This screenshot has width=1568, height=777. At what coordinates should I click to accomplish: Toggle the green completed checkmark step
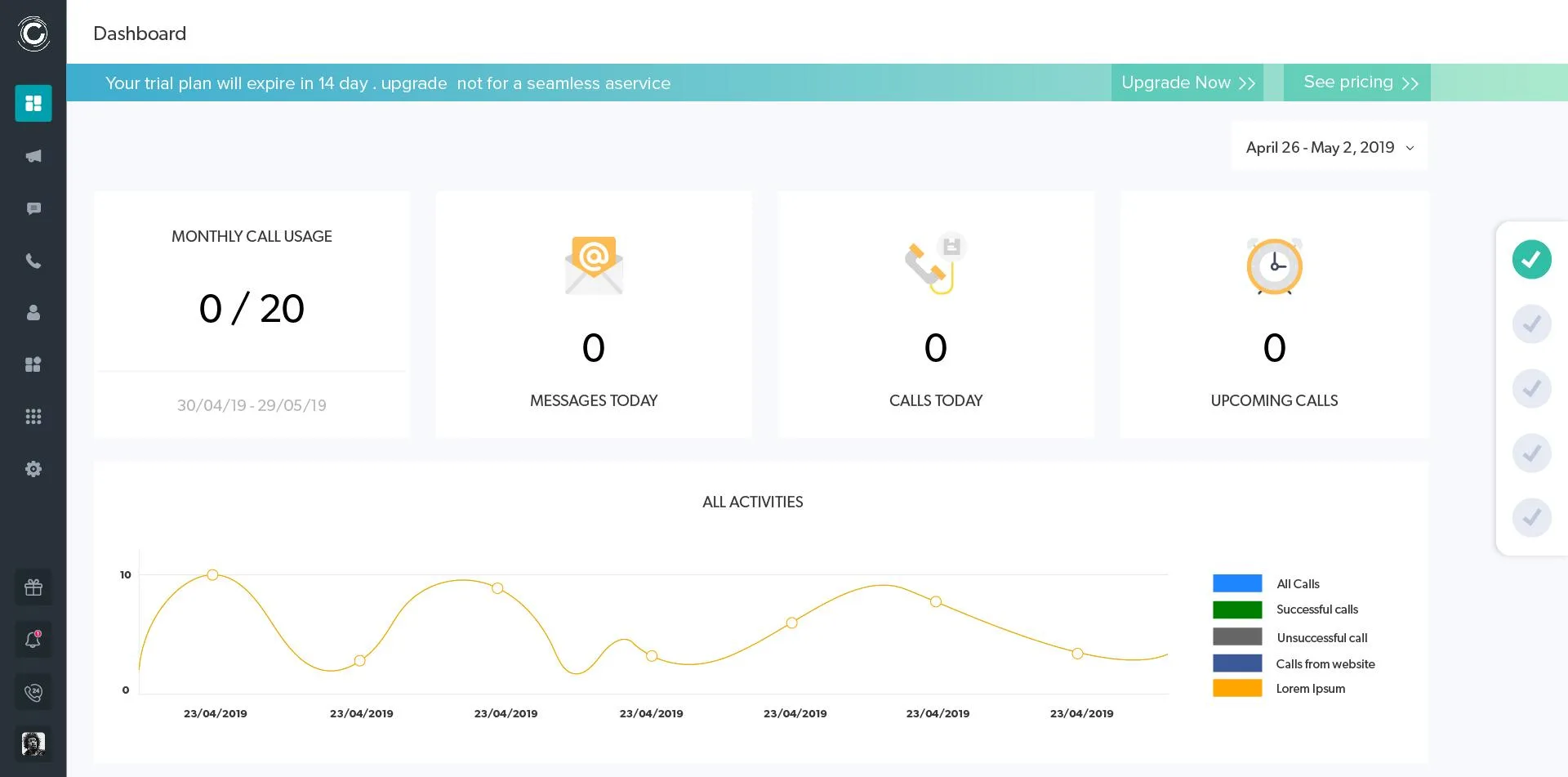[1531, 260]
